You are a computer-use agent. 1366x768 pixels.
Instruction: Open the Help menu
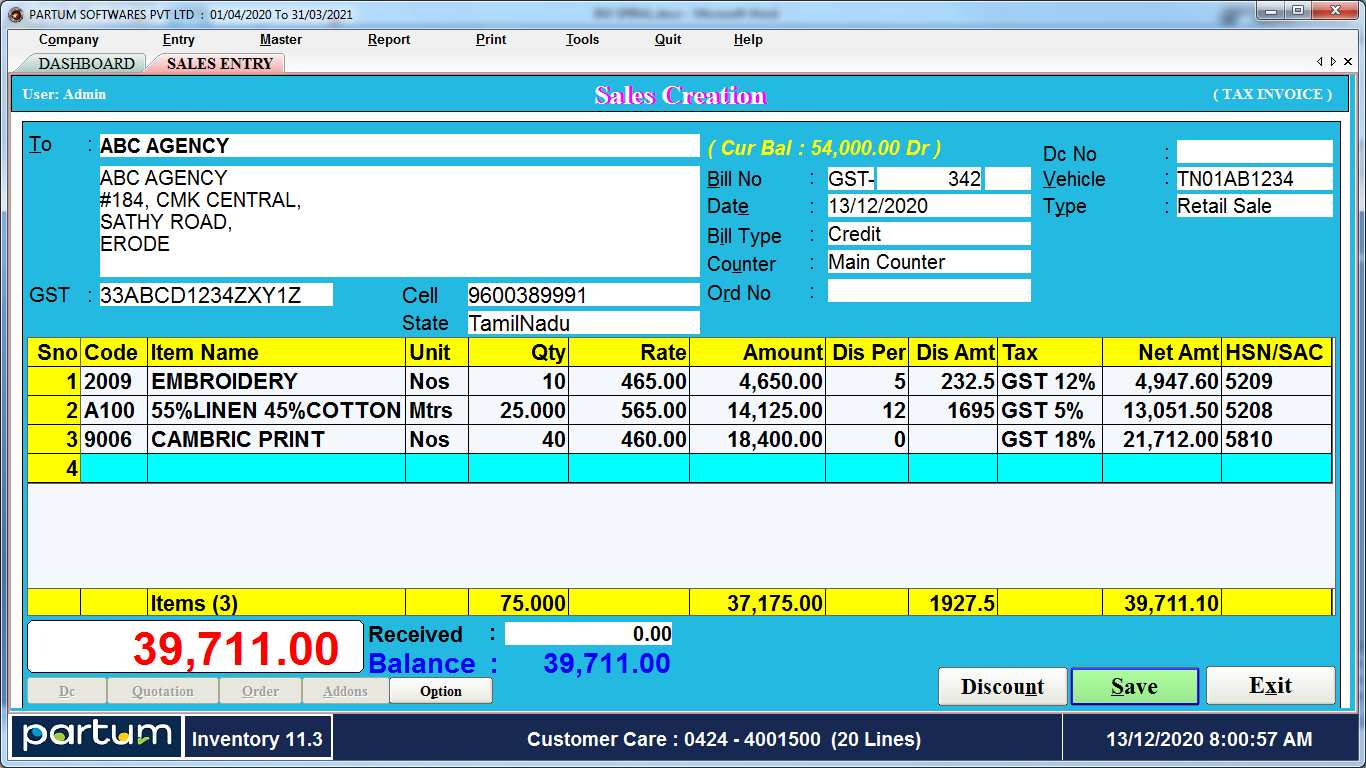point(747,40)
